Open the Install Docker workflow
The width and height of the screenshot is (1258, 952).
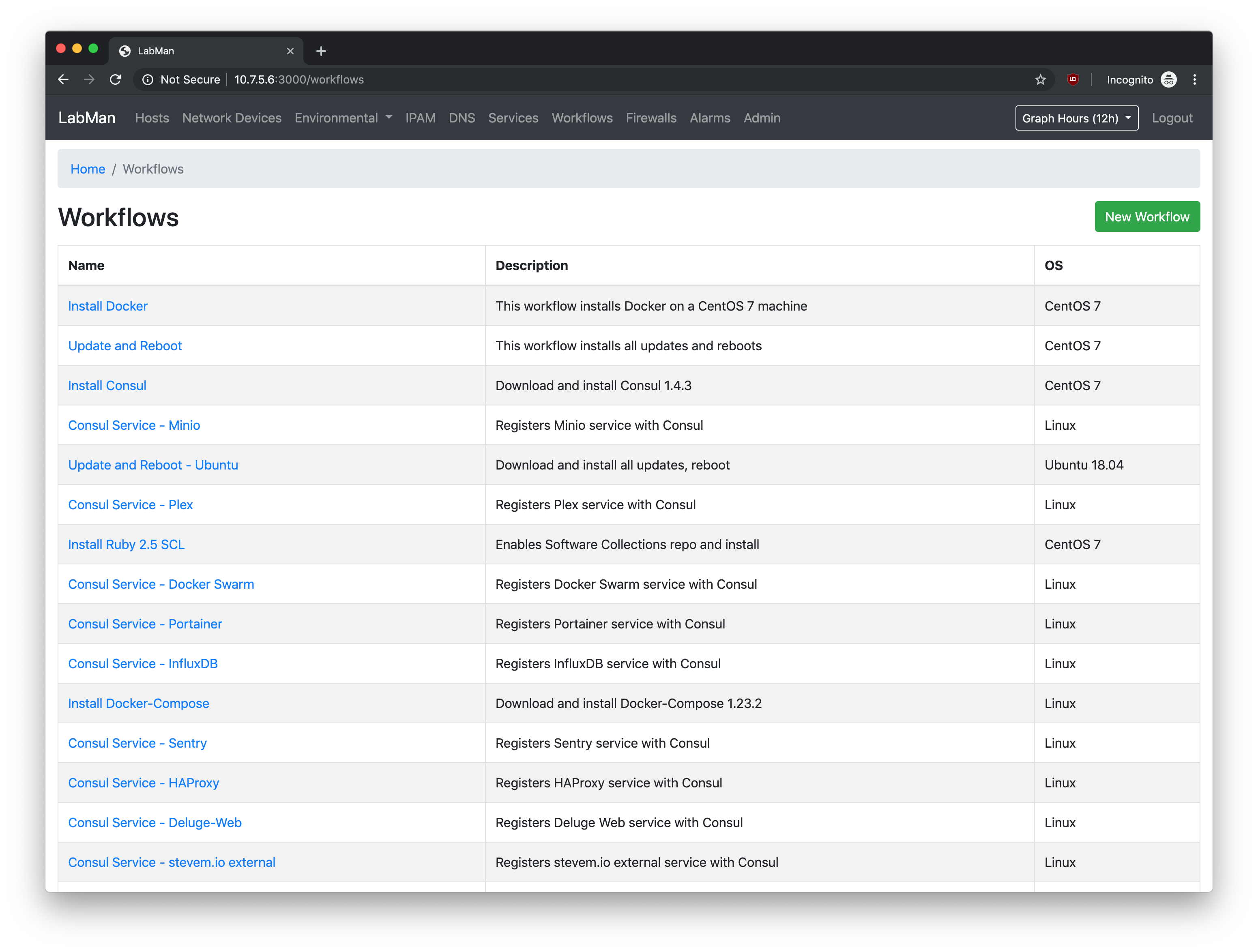coord(107,306)
